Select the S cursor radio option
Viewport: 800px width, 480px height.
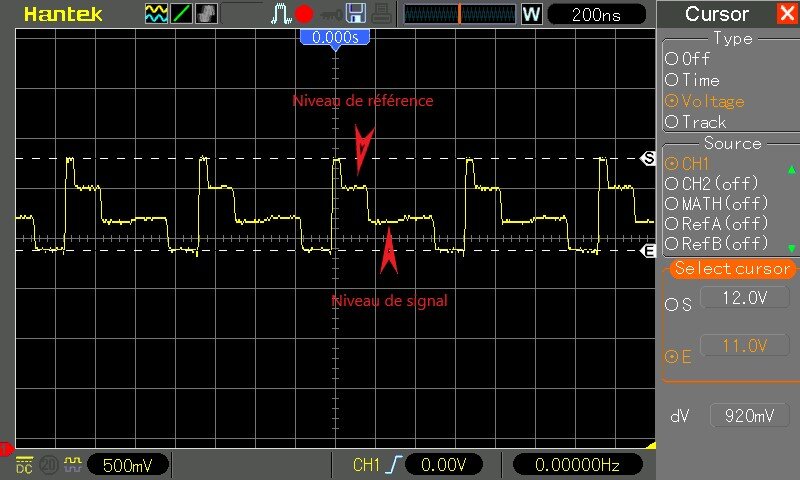click(678, 305)
